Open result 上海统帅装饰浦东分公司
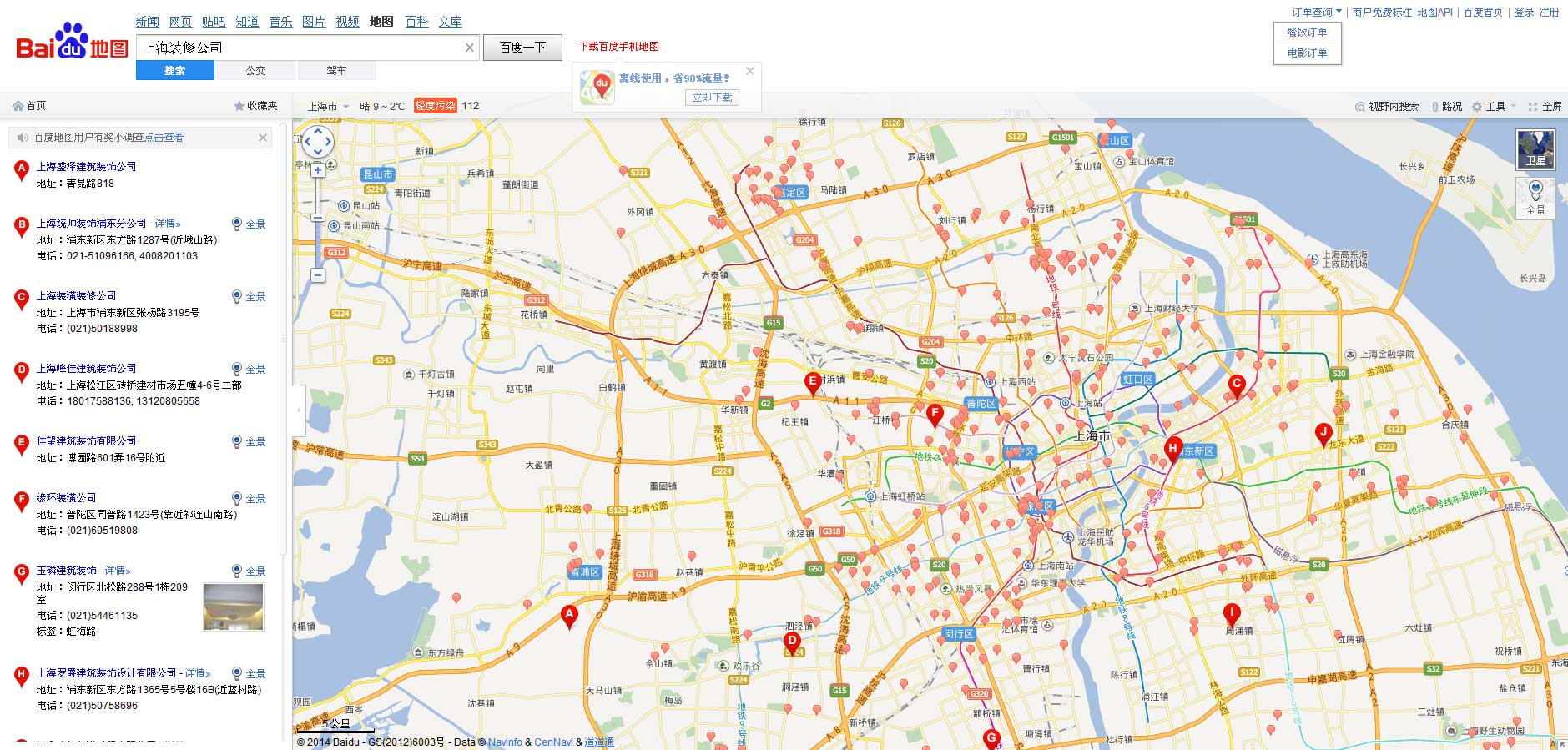Viewport: 1568px width, 750px height. click(x=91, y=224)
